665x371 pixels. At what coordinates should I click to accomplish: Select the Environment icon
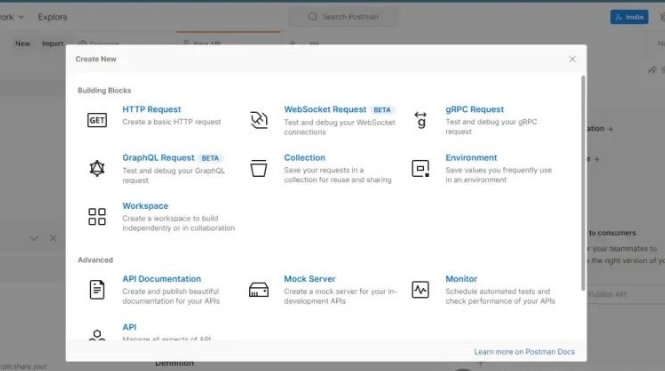pyautogui.click(x=420, y=168)
